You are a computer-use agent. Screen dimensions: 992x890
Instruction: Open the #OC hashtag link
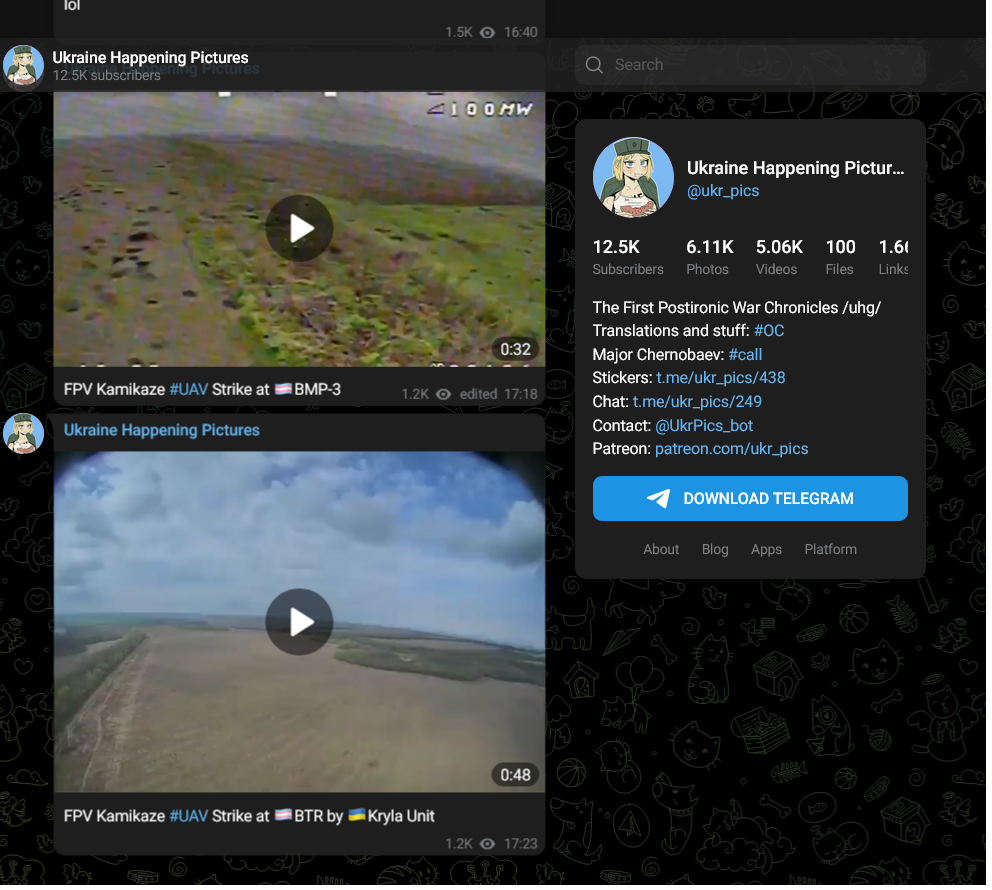[769, 331]
